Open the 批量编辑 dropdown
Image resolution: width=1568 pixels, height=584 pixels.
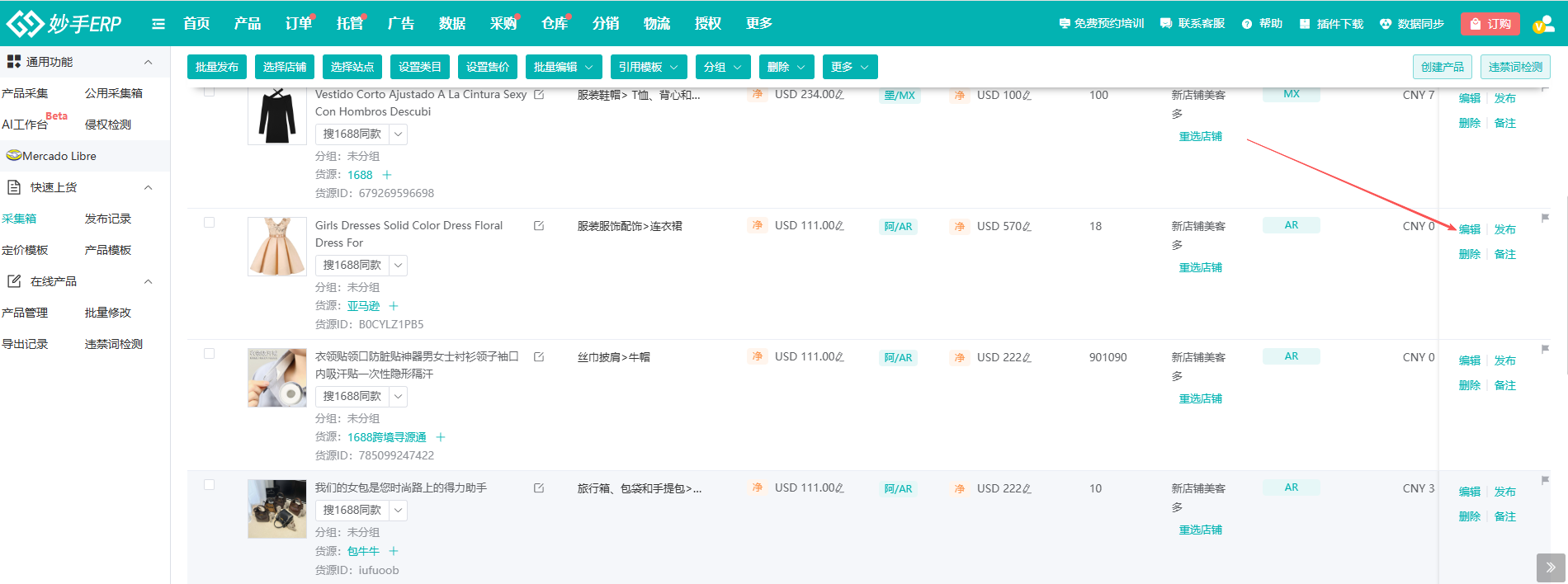tap(564, 67)
